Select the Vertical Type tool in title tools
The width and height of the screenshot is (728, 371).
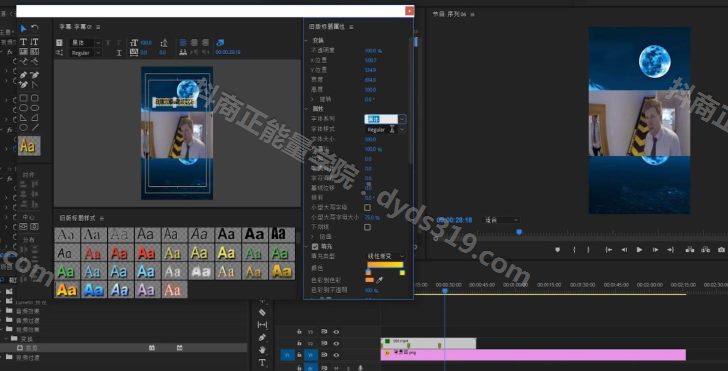35,42
